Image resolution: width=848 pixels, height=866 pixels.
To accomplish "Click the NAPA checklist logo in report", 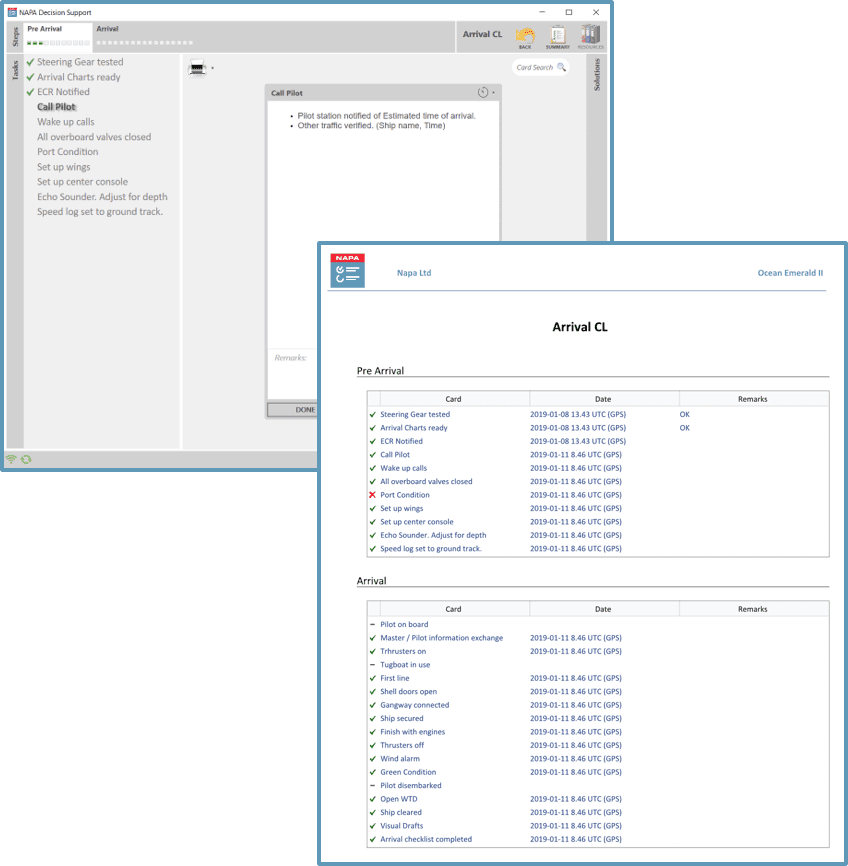I will (347, 271).
